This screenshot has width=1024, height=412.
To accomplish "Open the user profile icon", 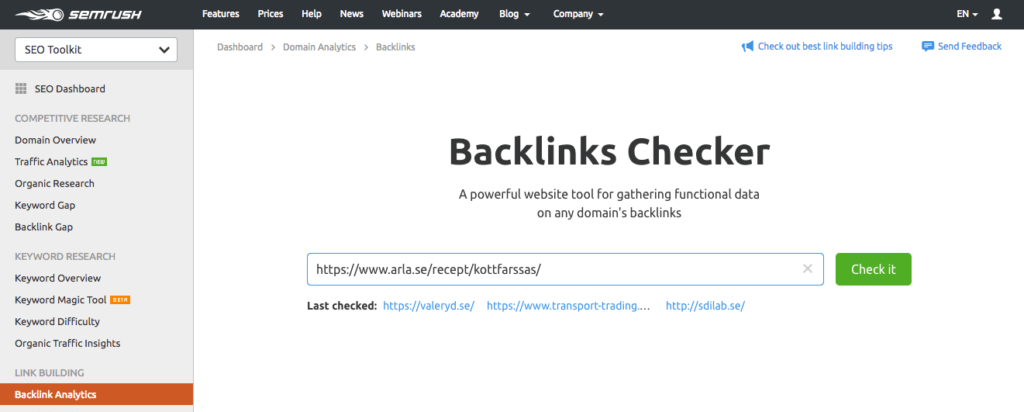I will click(x=996, y=15).
